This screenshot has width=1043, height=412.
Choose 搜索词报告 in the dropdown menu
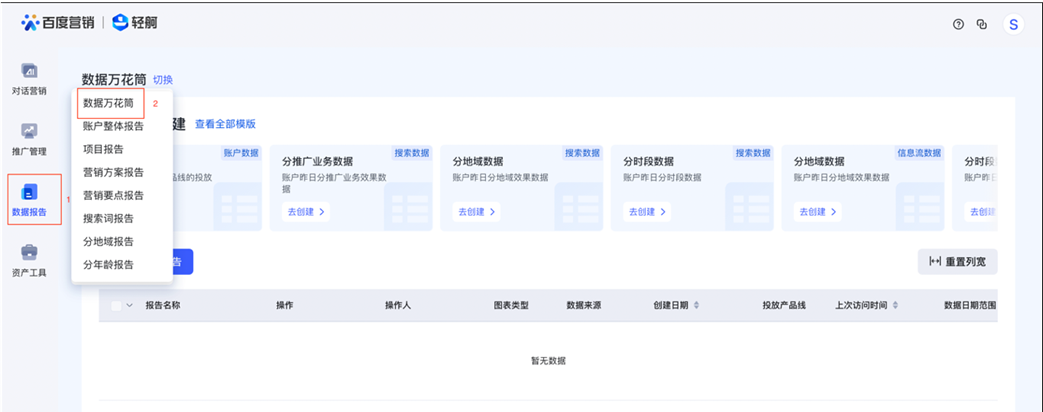pos(108,218)
